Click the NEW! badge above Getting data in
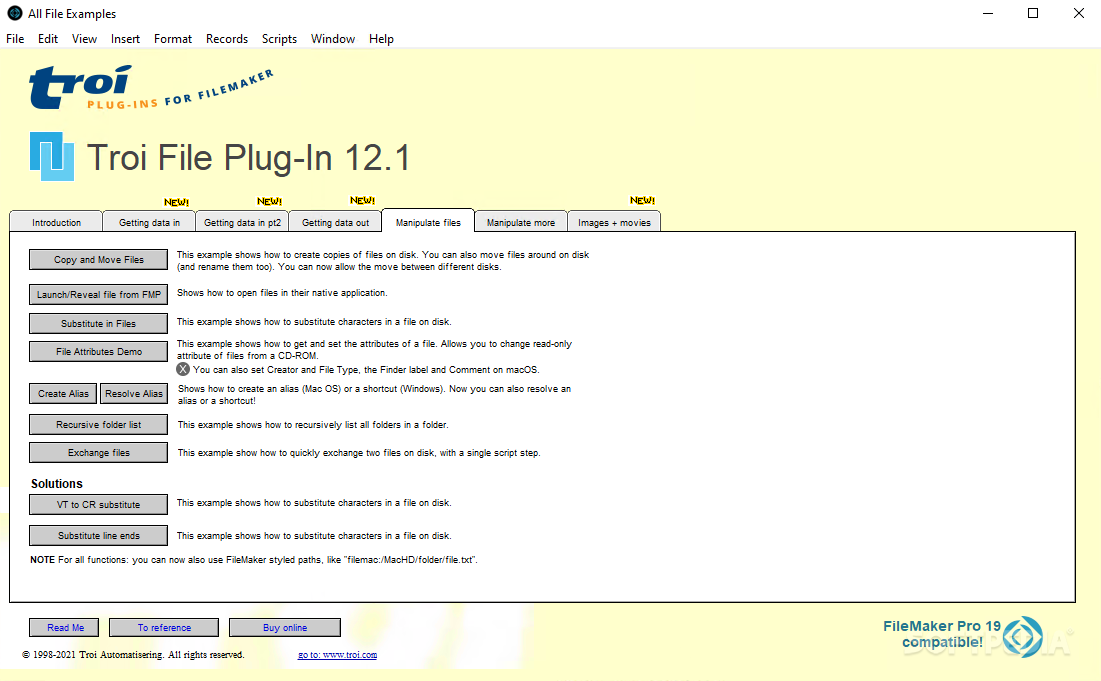The width and height of the screenshot is (1101, 681). [x=176, y=202]
